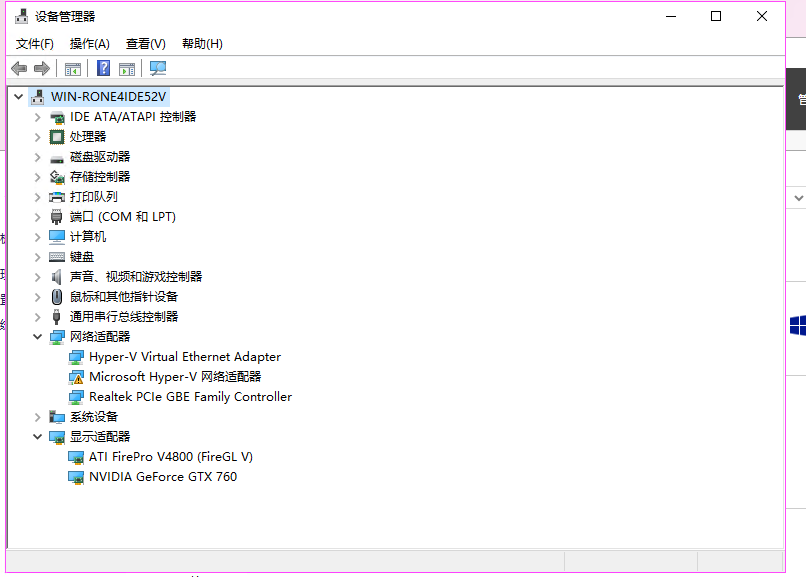Click the 打印队列 printer icon
The width and height of the screenshot is (806, 577).
(x=57, y=197)
